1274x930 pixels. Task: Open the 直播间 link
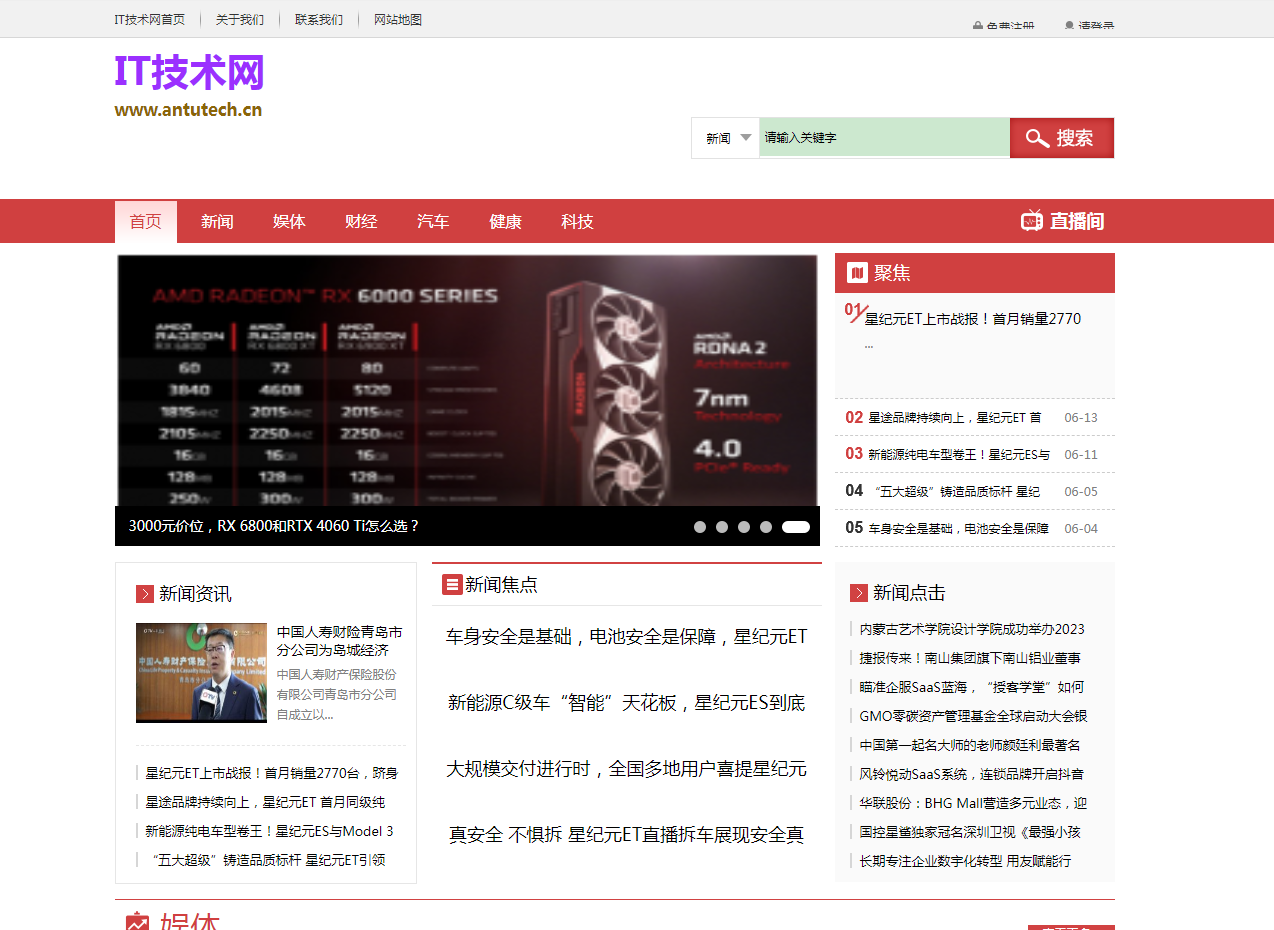[1077, 221]
